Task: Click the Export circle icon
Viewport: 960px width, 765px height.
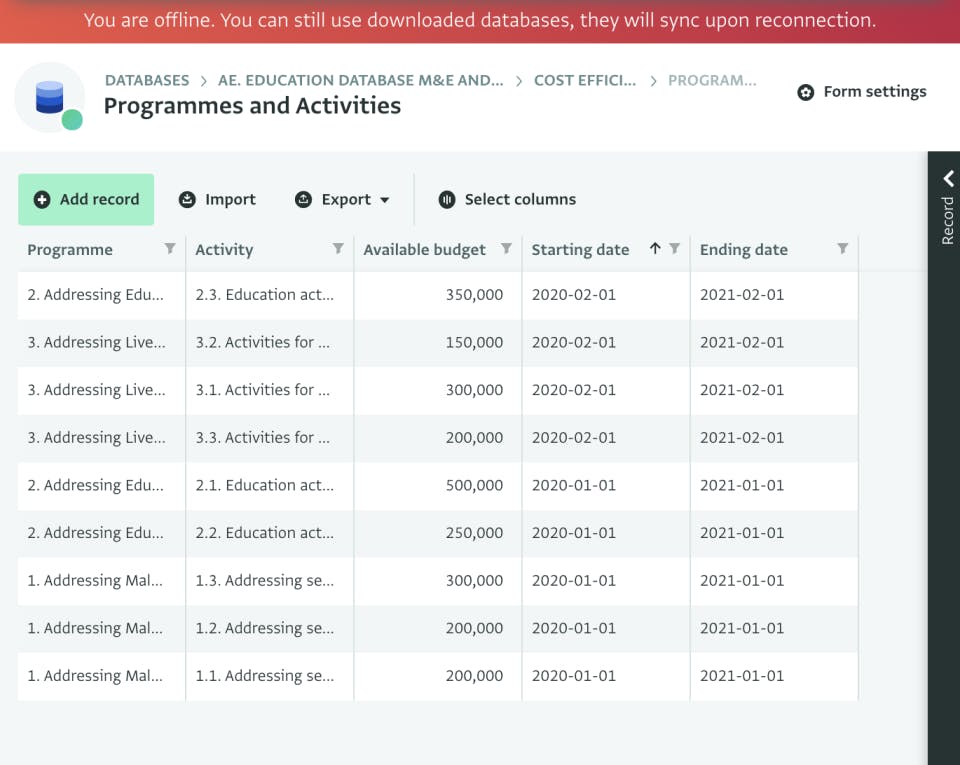Action: point(302,199)
